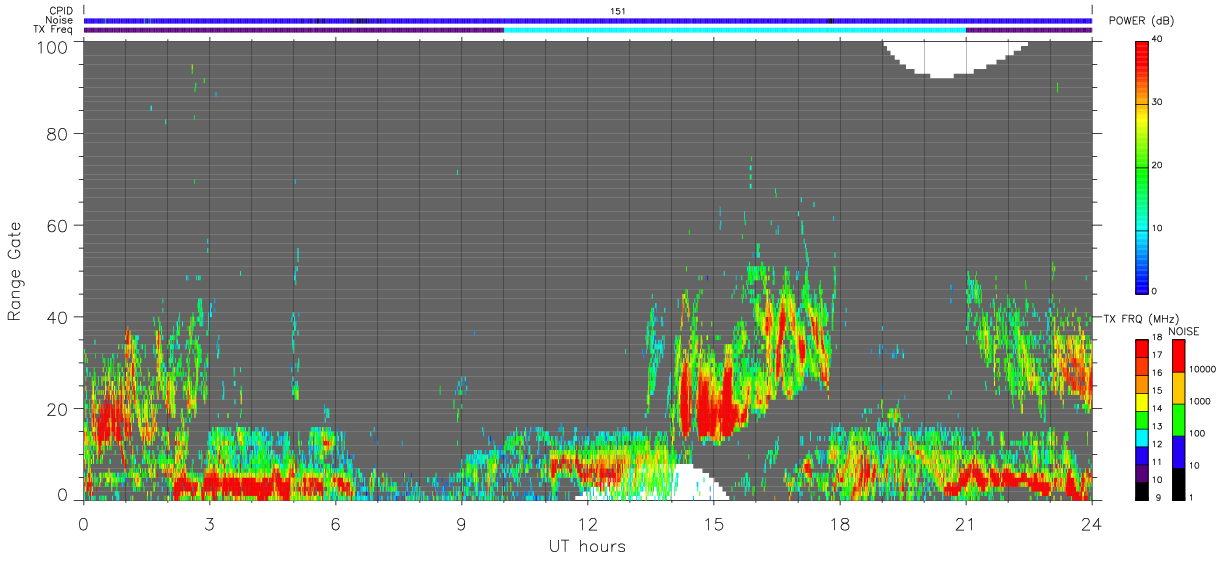The height and width of the screenshot is (567, 1228).
Task: Click the 1 label on NOISE legend
Action: (1190, 497)
